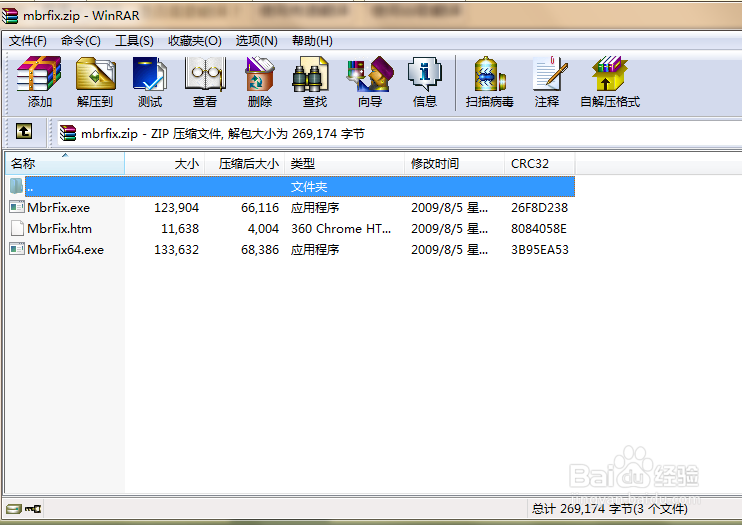Click size value 123,904
Screen dimensions: 742x525
pos(177,207)
